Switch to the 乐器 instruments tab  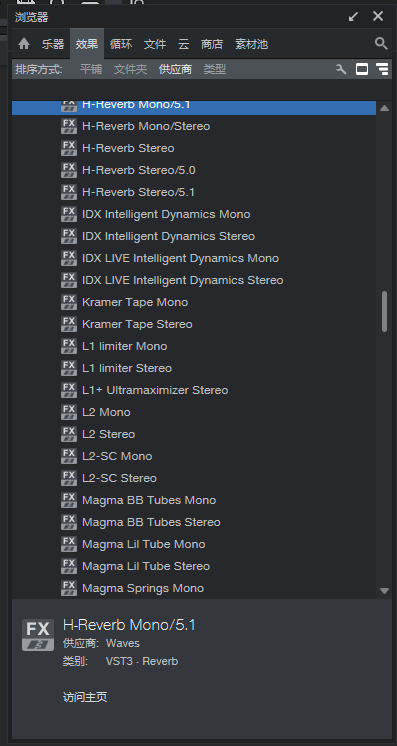point(52,44)
